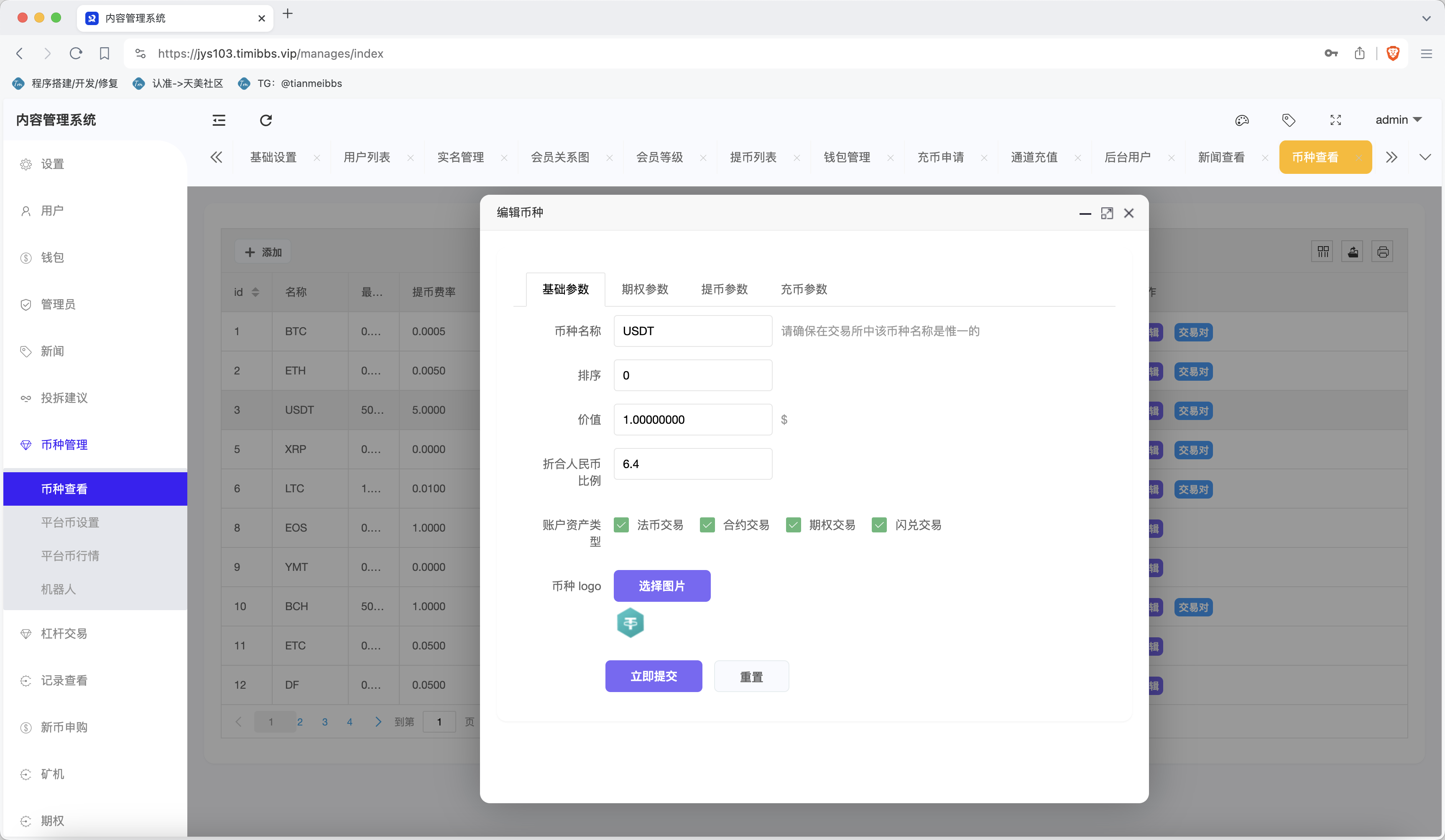
Task: Sort table by id column arrows
Action: (255, 292)
